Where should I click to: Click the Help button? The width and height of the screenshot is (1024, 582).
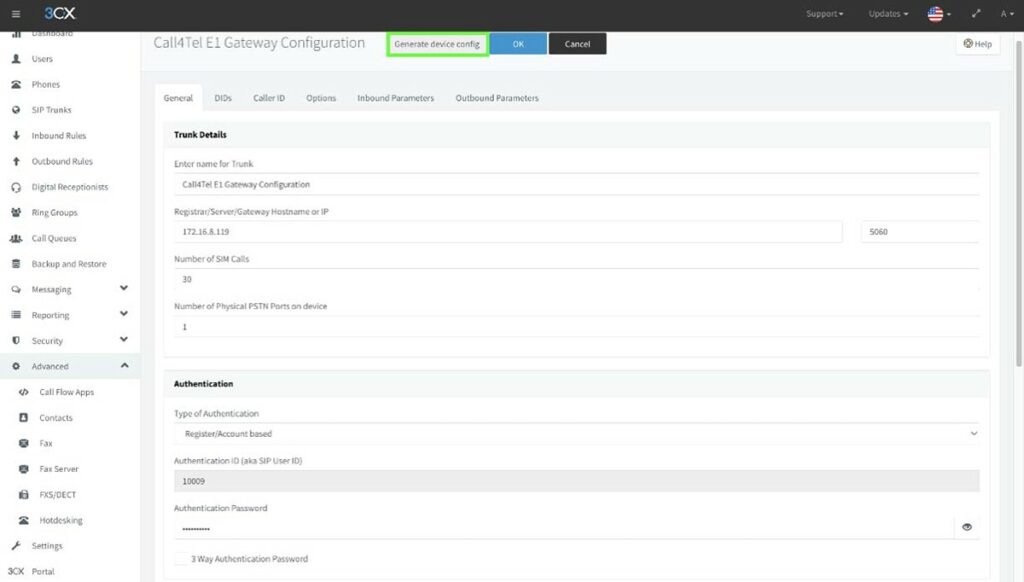(976, 44)
